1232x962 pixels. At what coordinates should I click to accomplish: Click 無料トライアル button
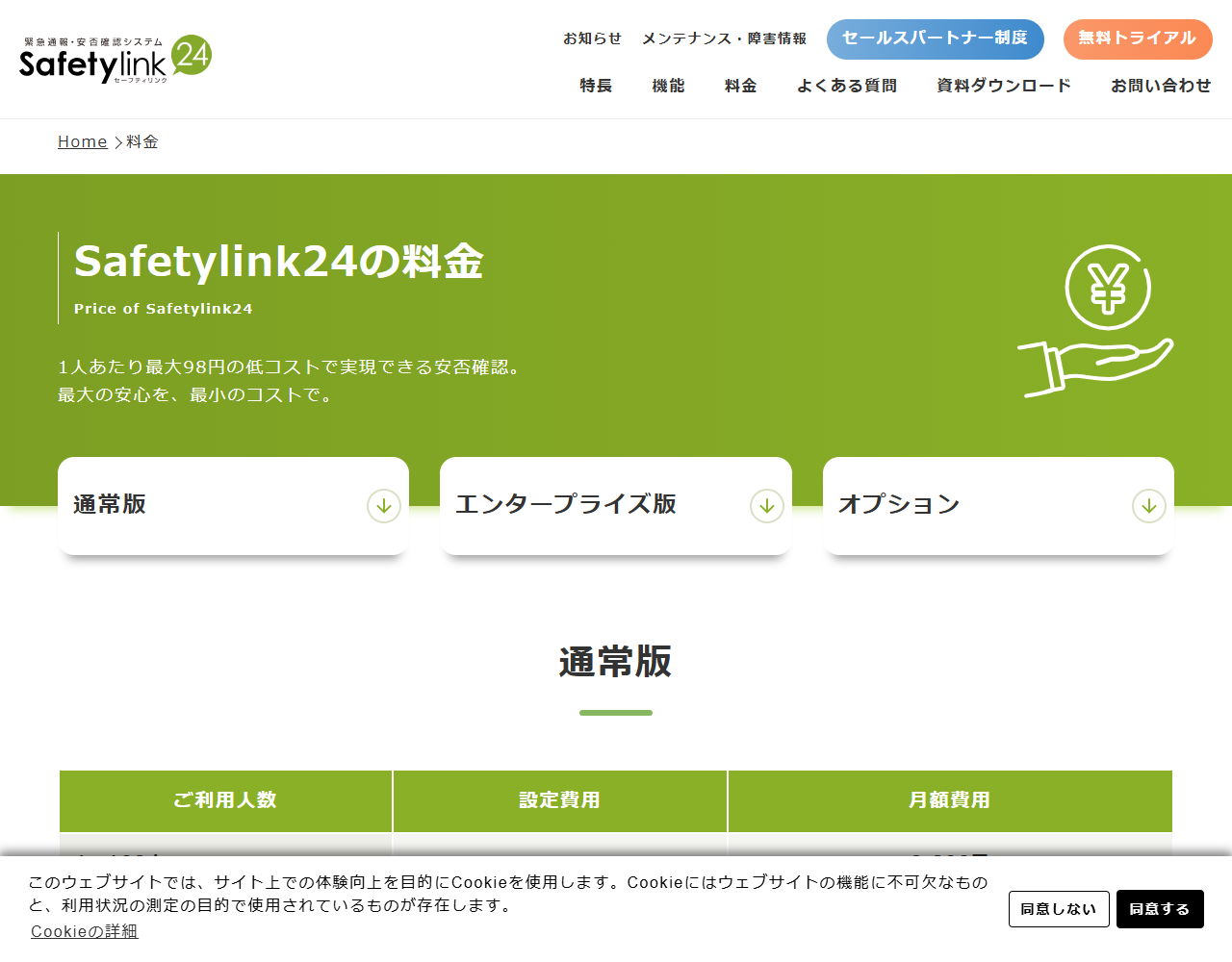point(1138,39)
